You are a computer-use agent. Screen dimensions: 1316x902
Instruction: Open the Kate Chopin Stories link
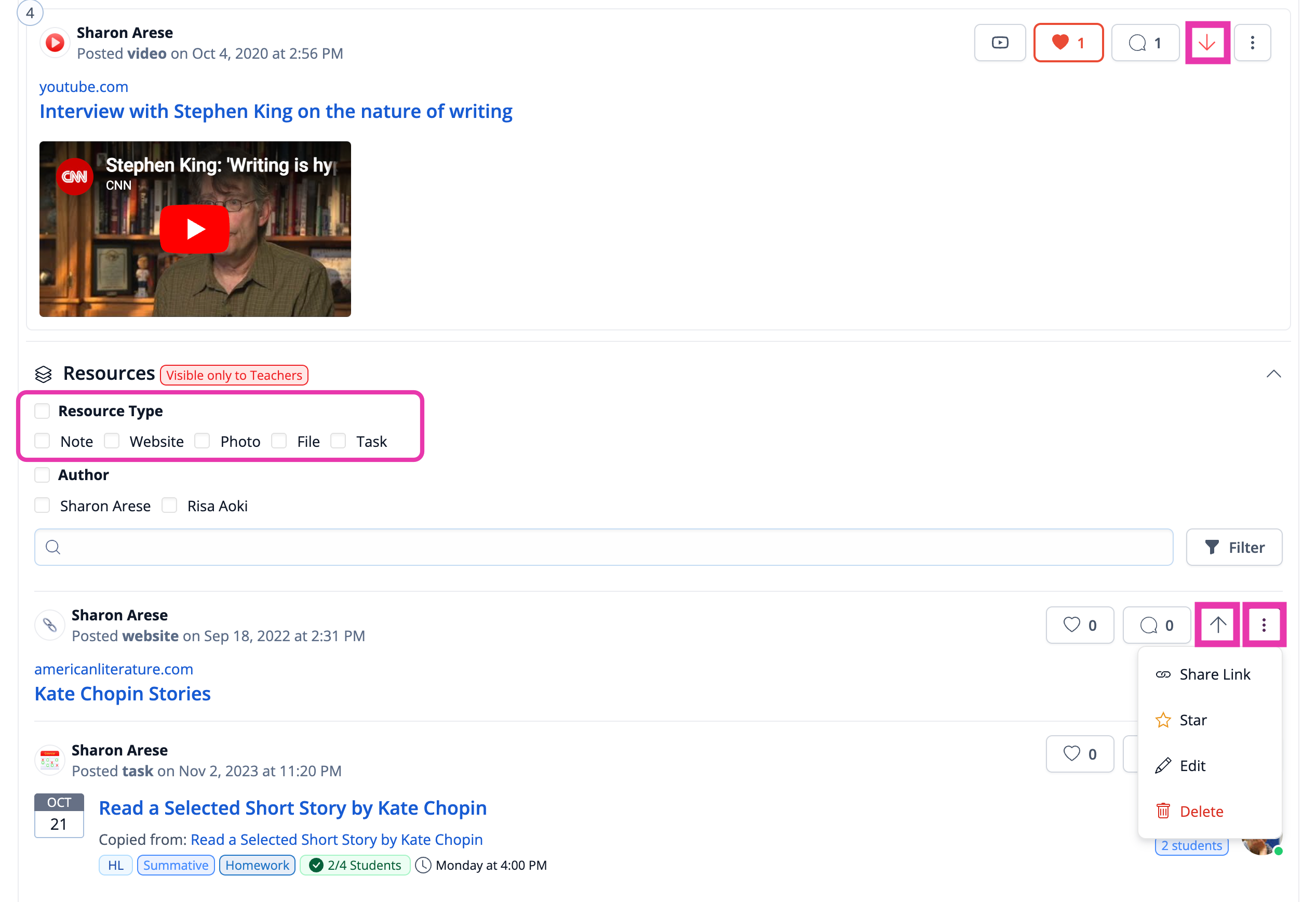point(123,694)
